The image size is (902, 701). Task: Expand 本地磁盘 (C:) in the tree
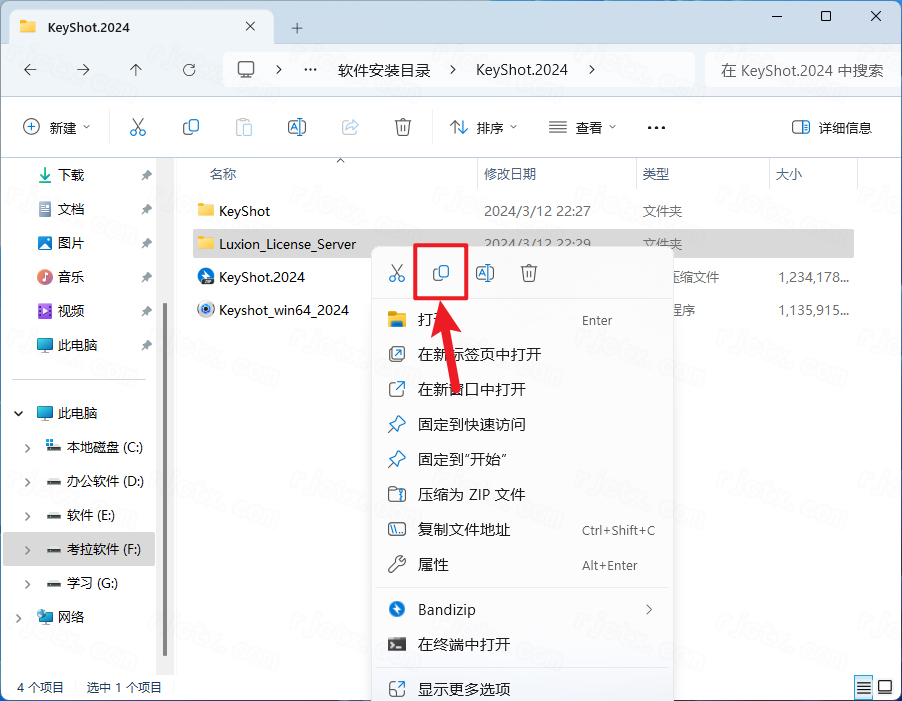pos(27,448)
